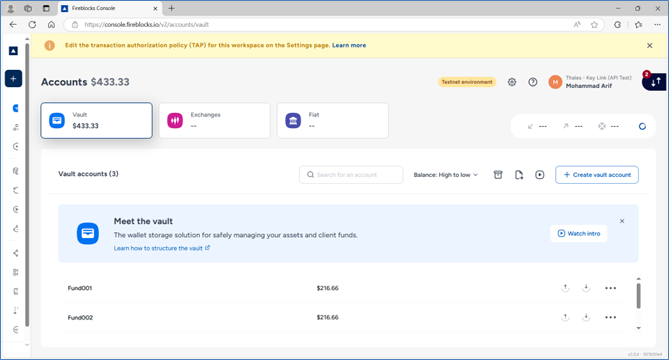Click Fund002 receive download arrow icon
Screen dimensions: 669x360
click(x=586, y=317)
